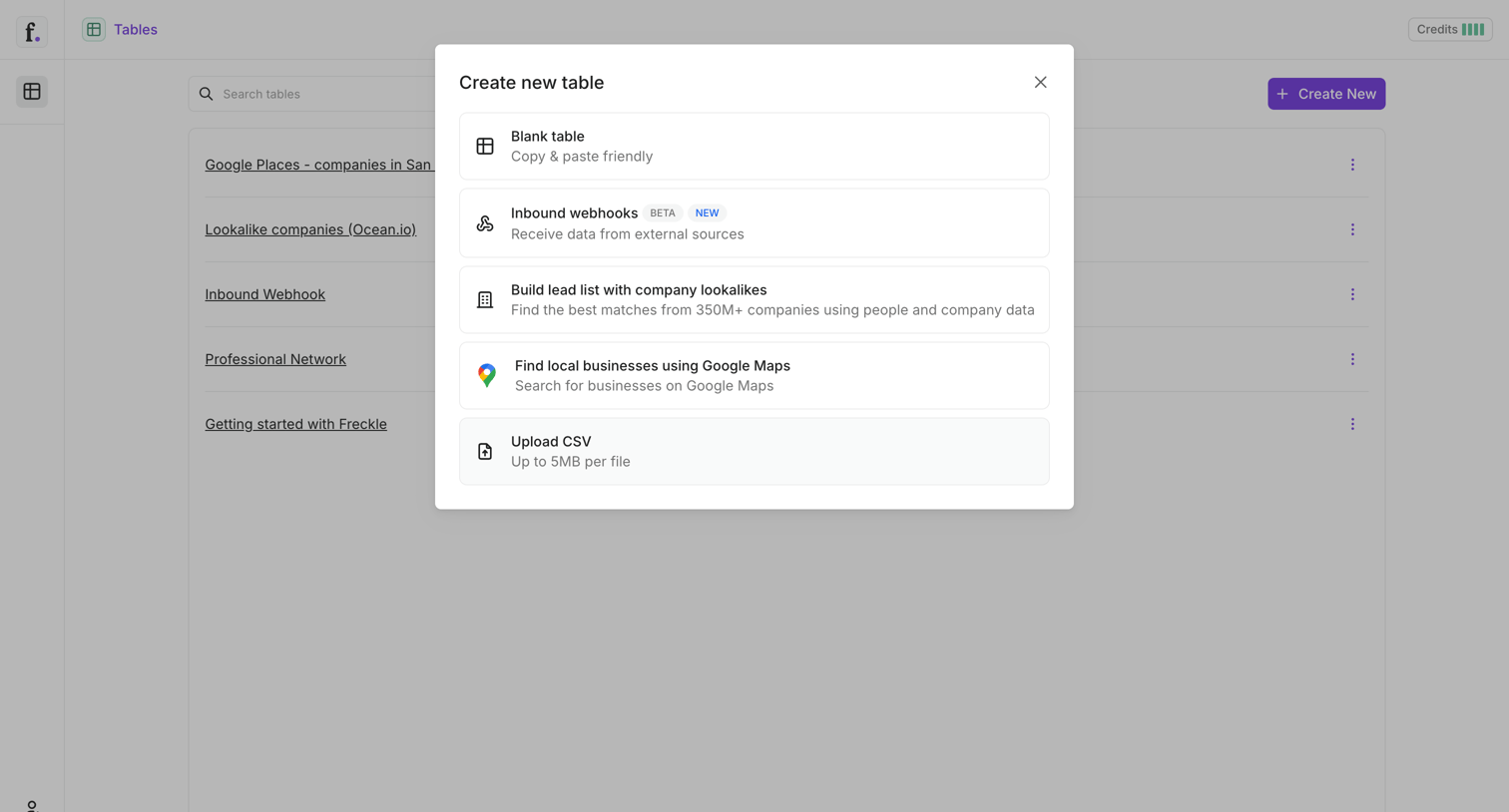Click the Create New button
This screenshot has height=812, width=1509.
pos(1326,94)
